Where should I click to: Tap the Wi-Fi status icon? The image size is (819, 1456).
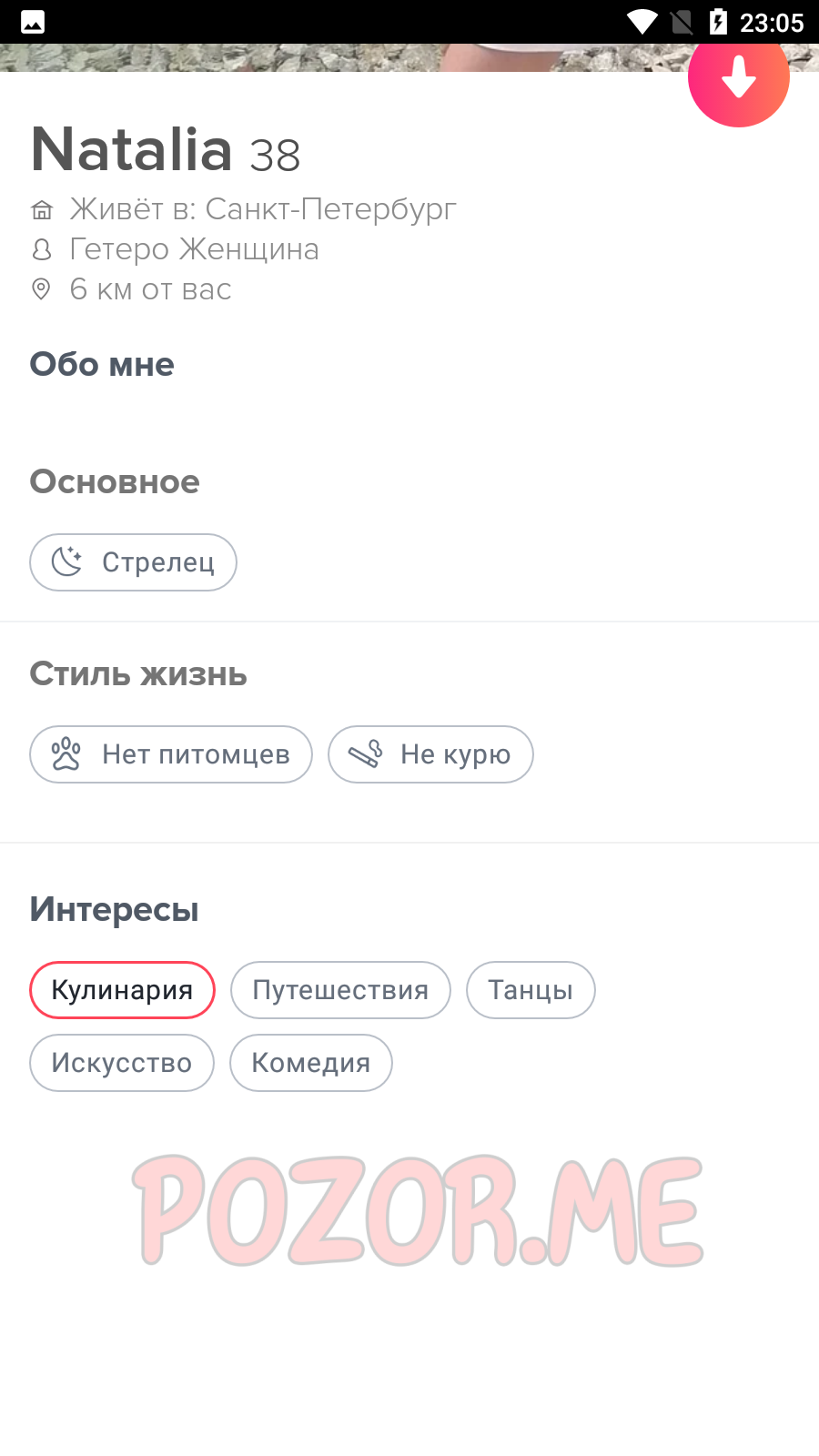[x=642, y=22]
